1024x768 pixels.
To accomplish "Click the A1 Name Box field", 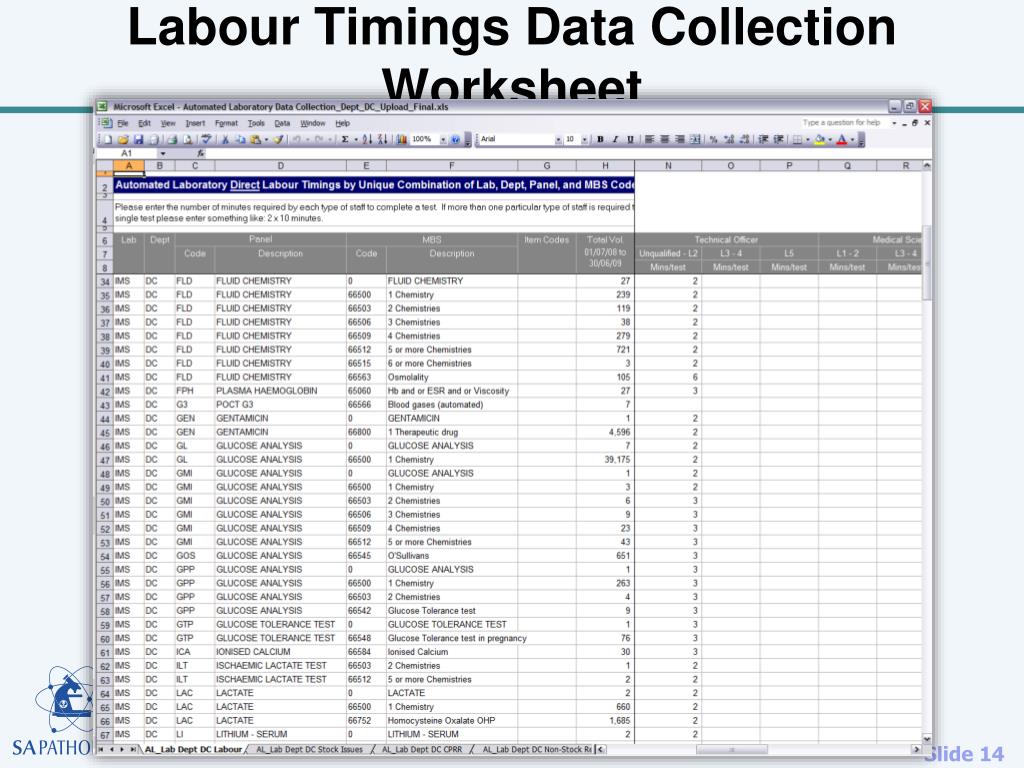I will pos(127,153).
